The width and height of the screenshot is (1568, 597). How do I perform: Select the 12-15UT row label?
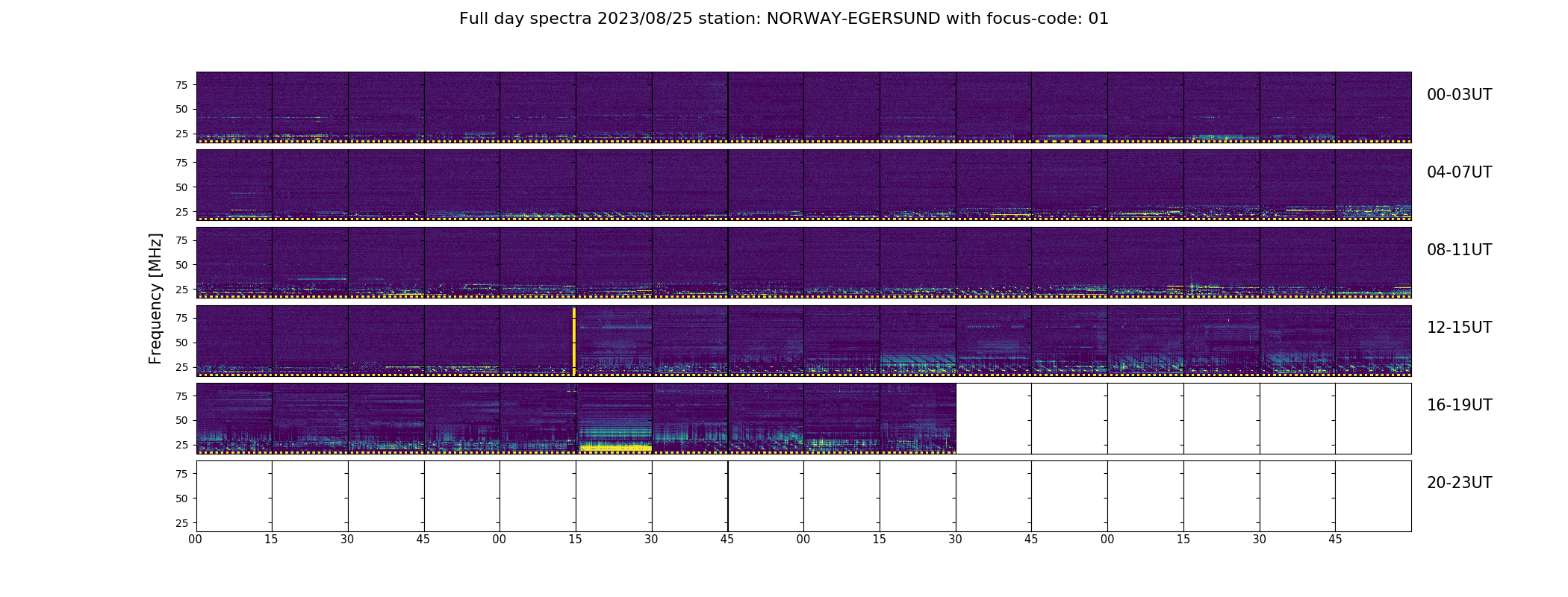pyautogui.click(x=1459, y=328)
